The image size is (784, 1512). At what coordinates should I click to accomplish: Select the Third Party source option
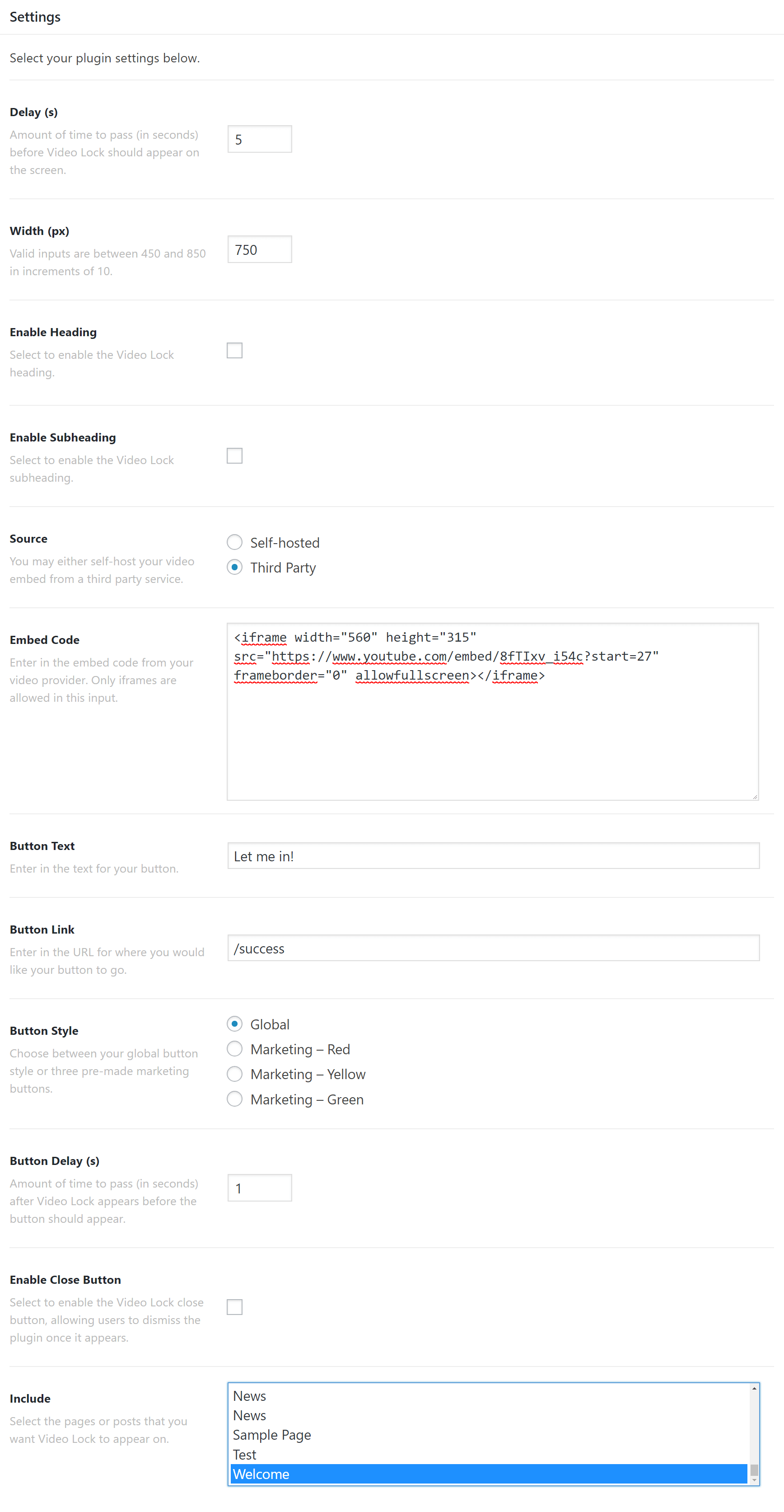(x=234, y=567)
